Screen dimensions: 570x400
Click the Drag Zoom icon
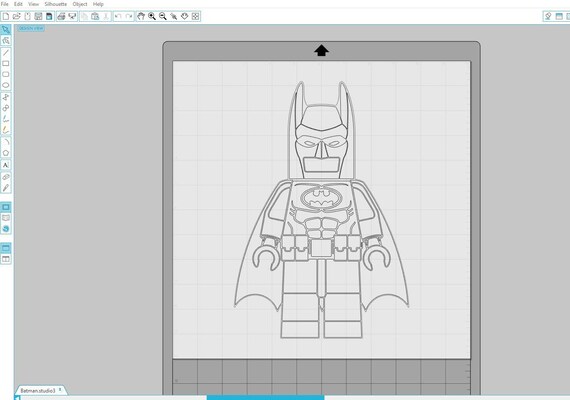point(185,16)
